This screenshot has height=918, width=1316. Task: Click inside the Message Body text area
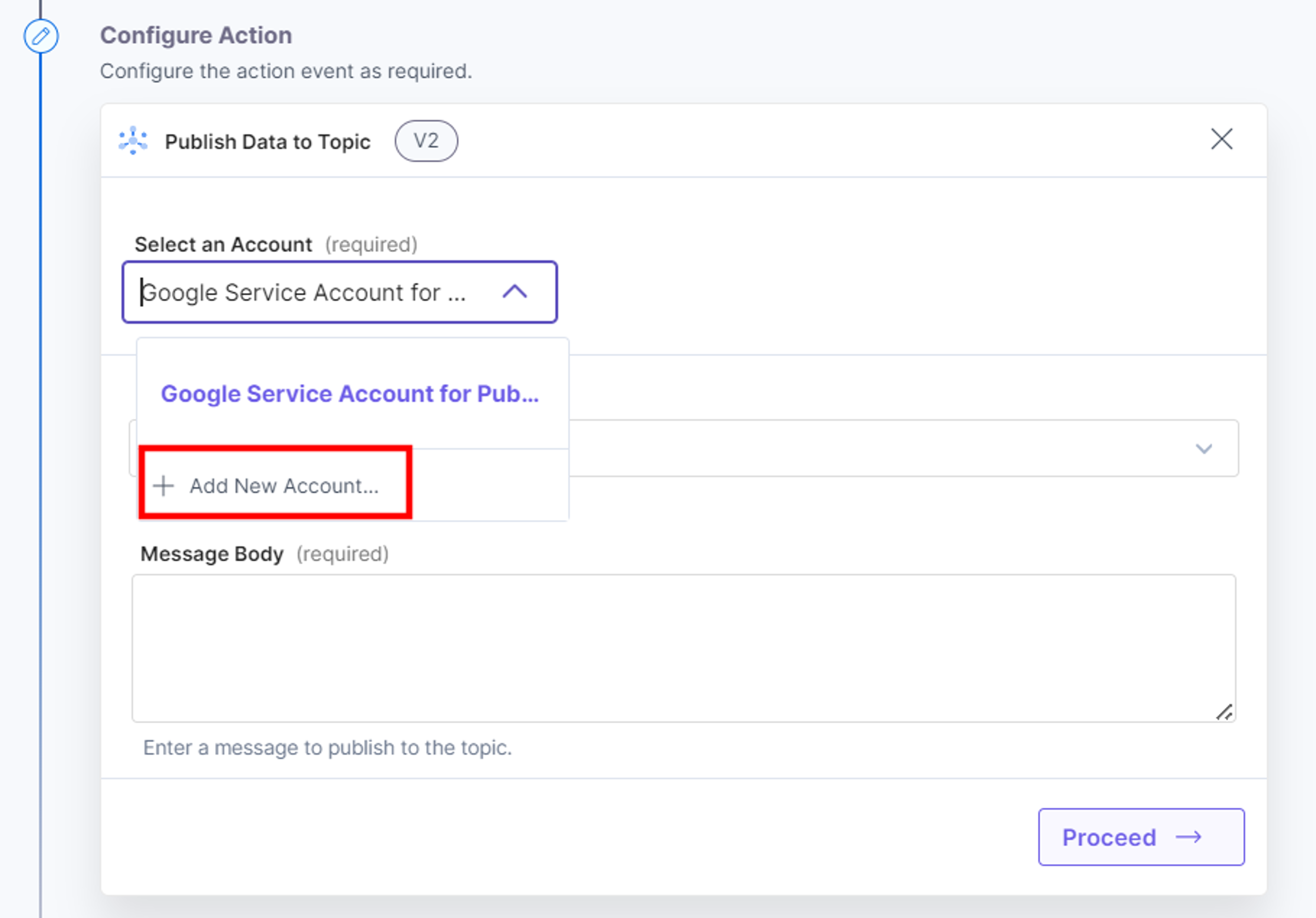pos(683,648)
